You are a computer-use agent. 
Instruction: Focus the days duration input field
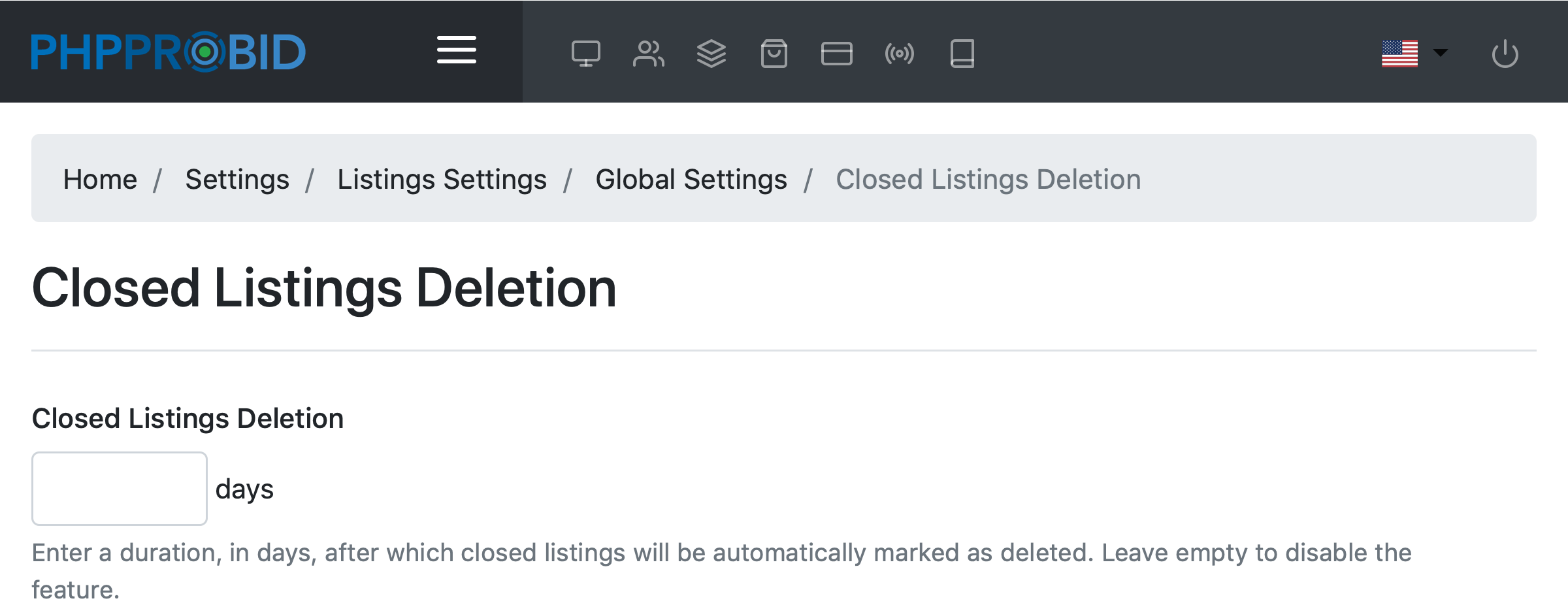click(x=120, y=489)
